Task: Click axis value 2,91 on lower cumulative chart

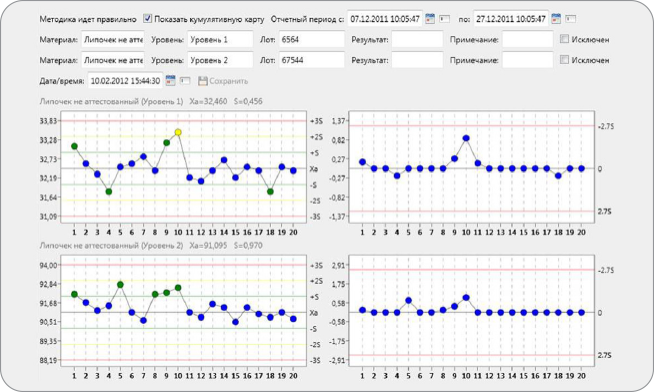Action: (339, 265)
